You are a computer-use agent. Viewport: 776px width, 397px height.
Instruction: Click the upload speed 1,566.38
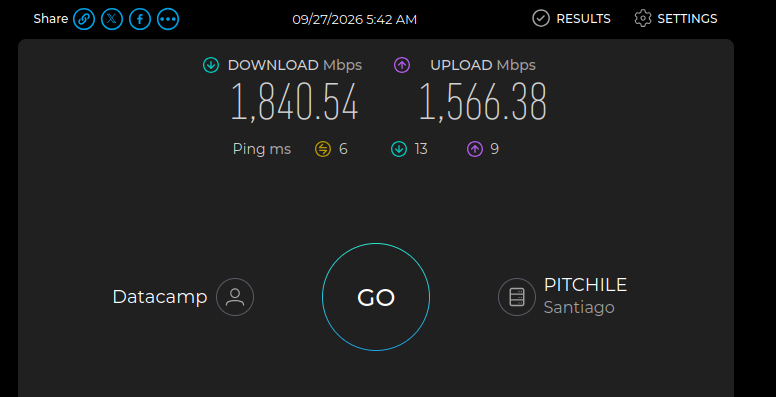pos(483,102)
